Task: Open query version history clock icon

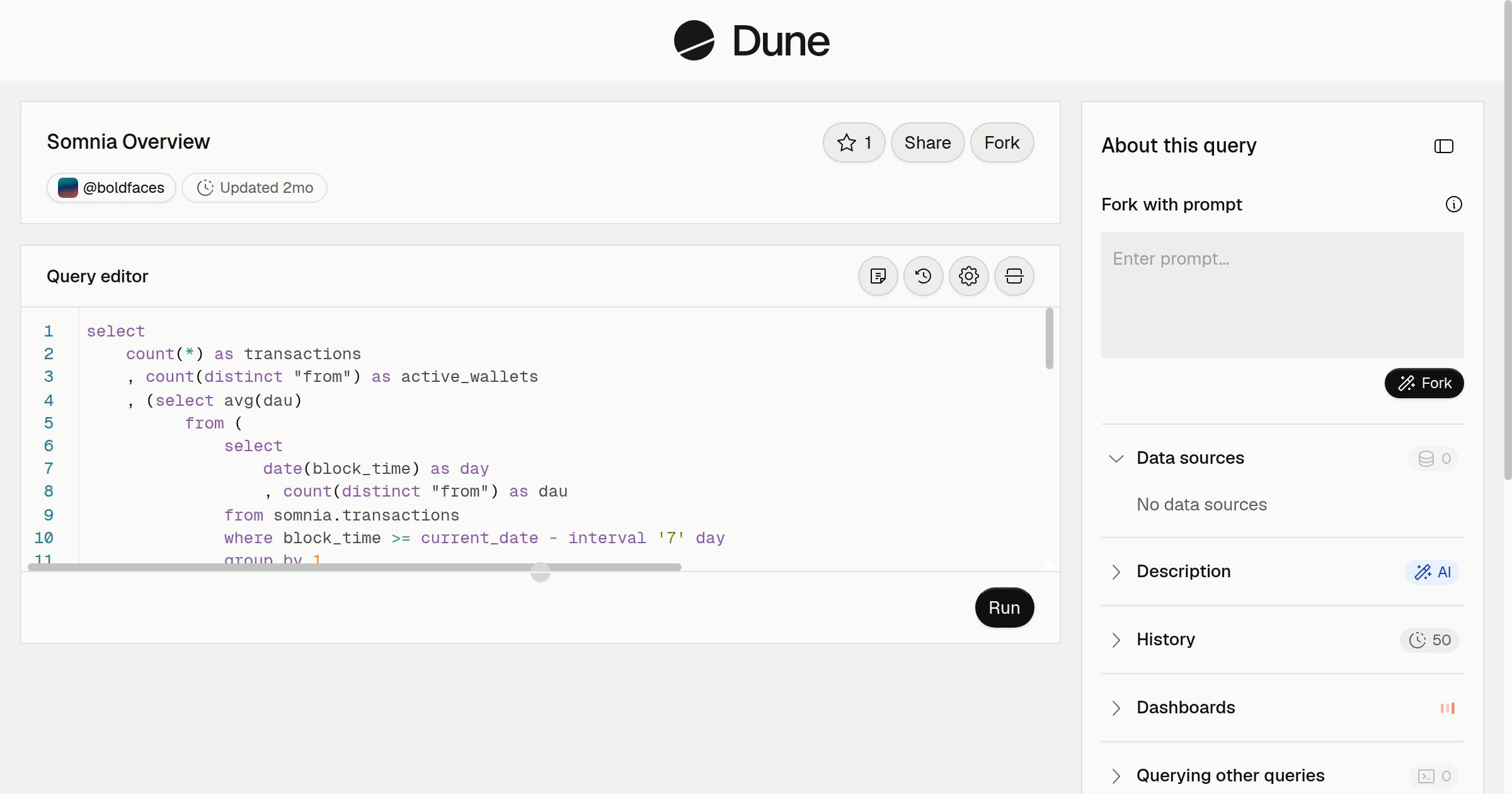Action: coord(923,276)
